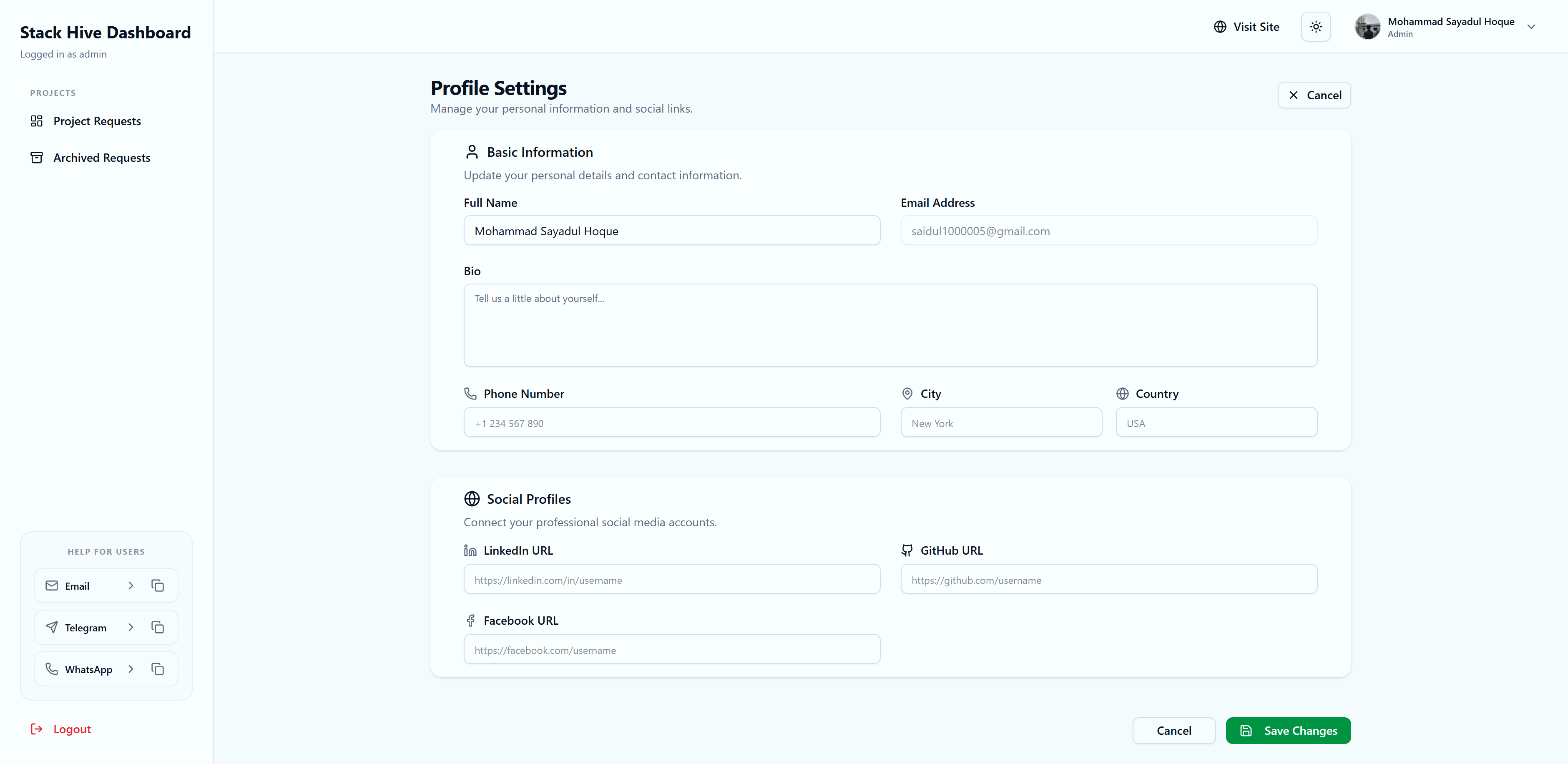Click 'Logged in as admin' text
The image size is (1568, 764).
(x=63, y=54)
